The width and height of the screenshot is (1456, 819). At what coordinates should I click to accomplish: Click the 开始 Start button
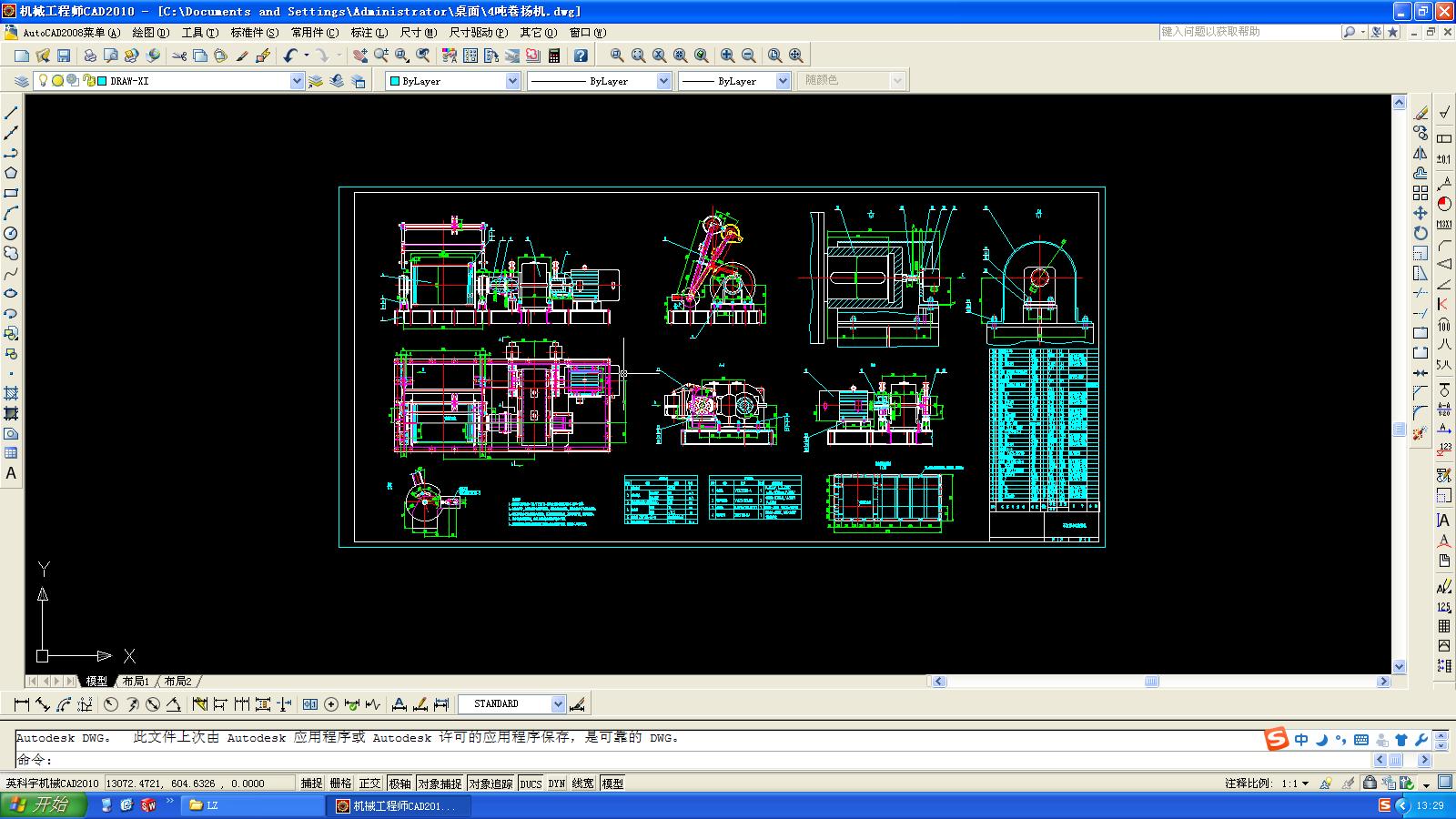click(x=44, y=805)
